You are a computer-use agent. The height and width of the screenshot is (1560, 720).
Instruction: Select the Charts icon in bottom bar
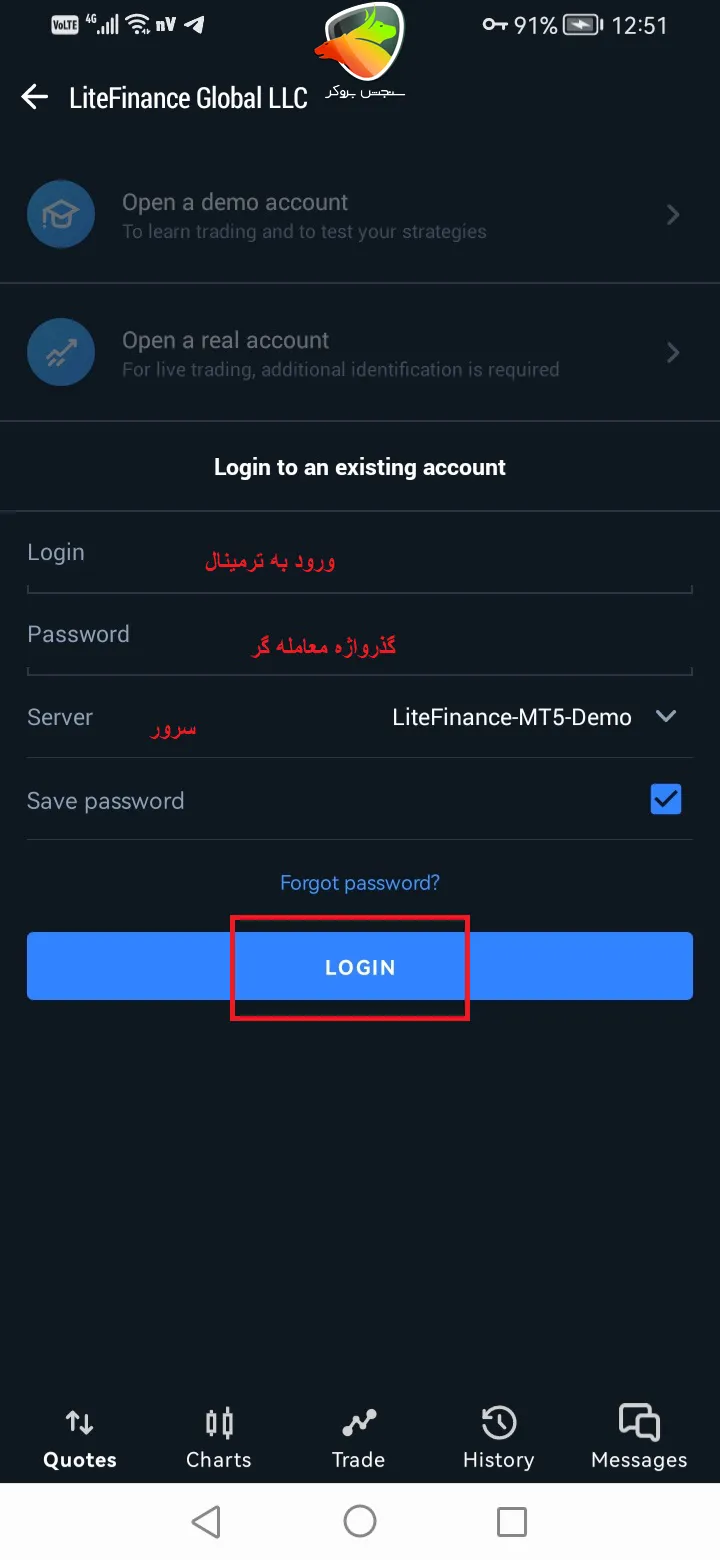pos(218,1421)
